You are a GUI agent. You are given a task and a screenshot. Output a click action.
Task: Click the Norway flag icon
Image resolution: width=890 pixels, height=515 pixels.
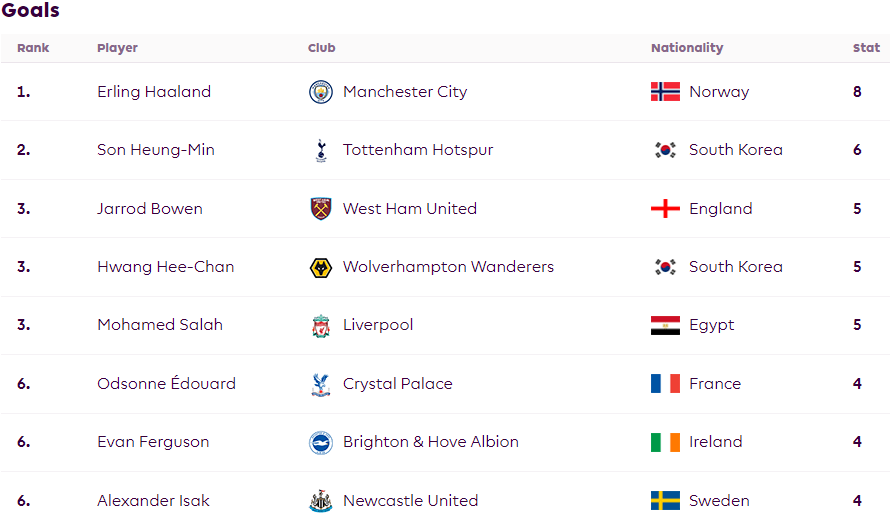(665, 91)
